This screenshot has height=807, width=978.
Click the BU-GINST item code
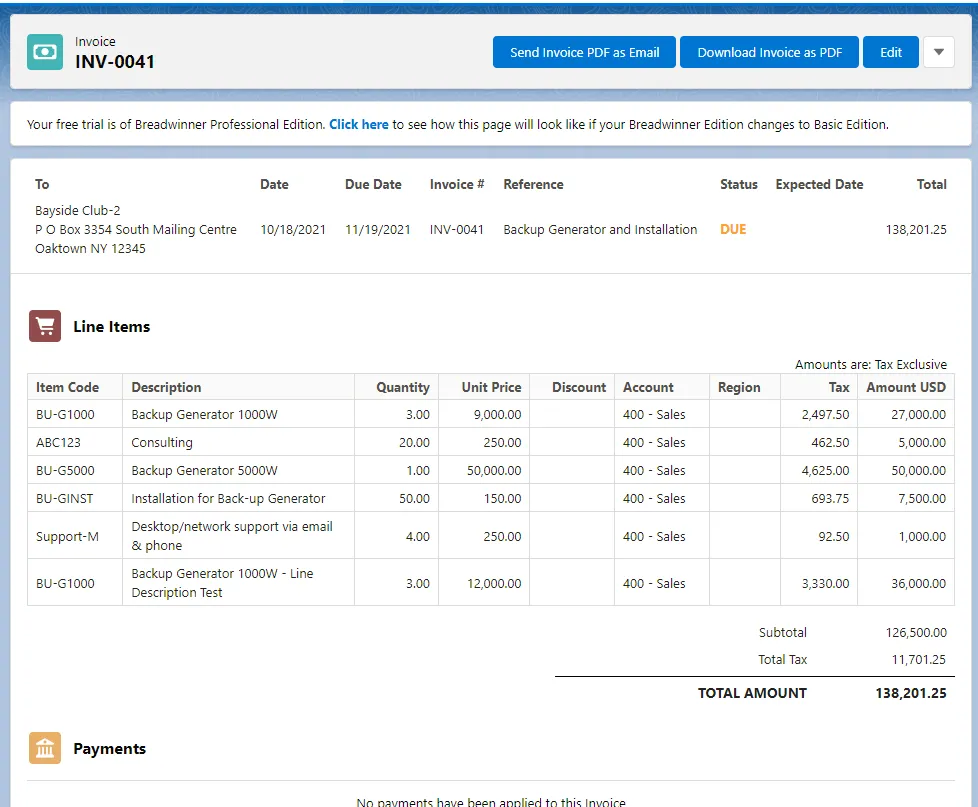coord(64,499)
